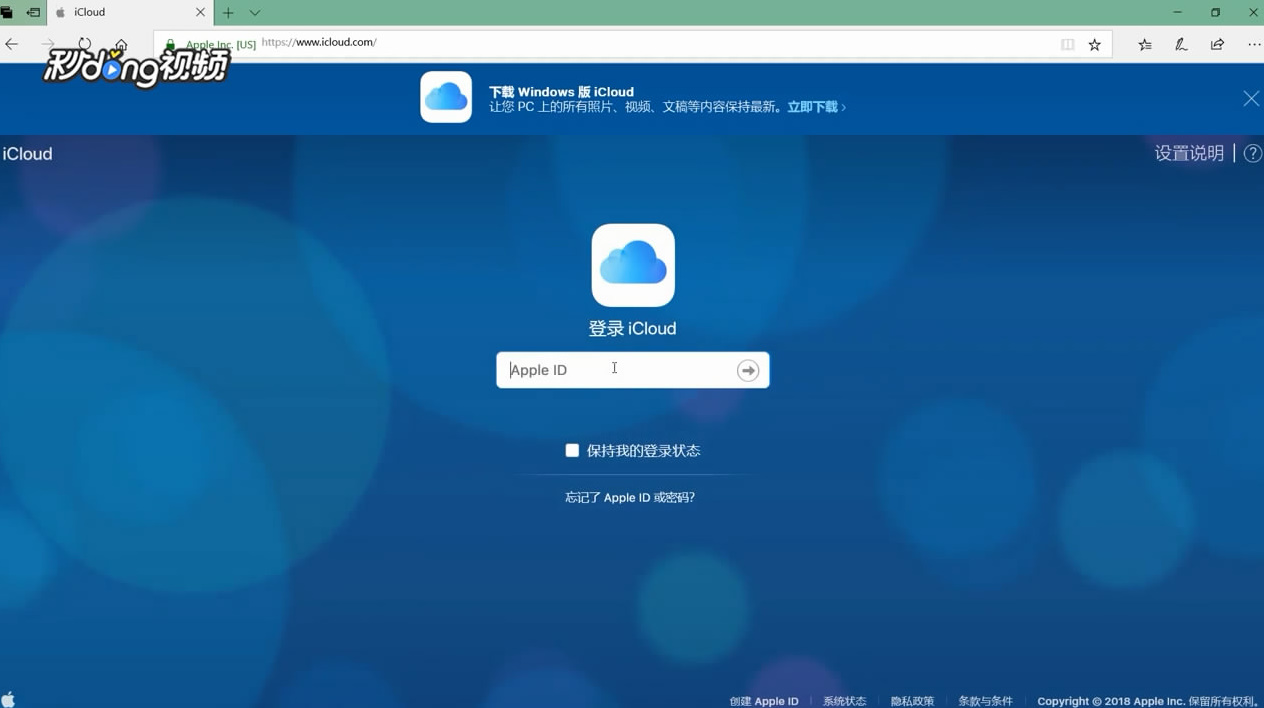The image size is (1264, 708).
Task: Open 设置说明 setup instructions
Action: pyautogui.click(x=1189, y=153)
